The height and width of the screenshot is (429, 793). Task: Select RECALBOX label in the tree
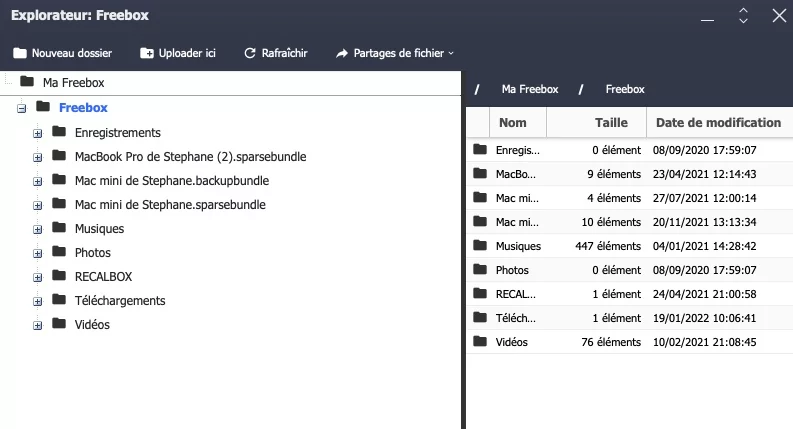104,277
